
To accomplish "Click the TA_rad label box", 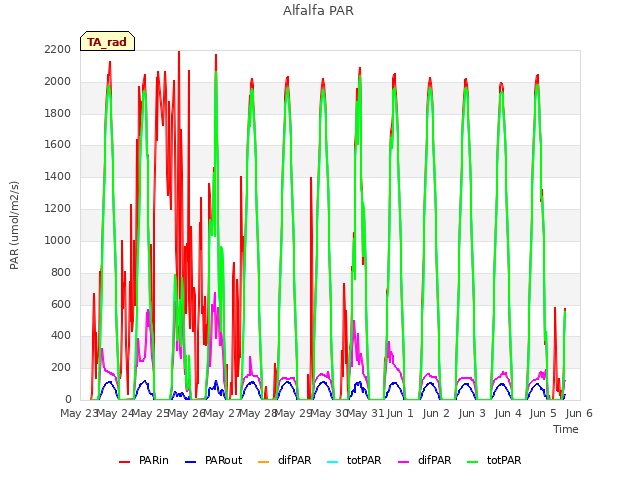I will pos(107,41).
